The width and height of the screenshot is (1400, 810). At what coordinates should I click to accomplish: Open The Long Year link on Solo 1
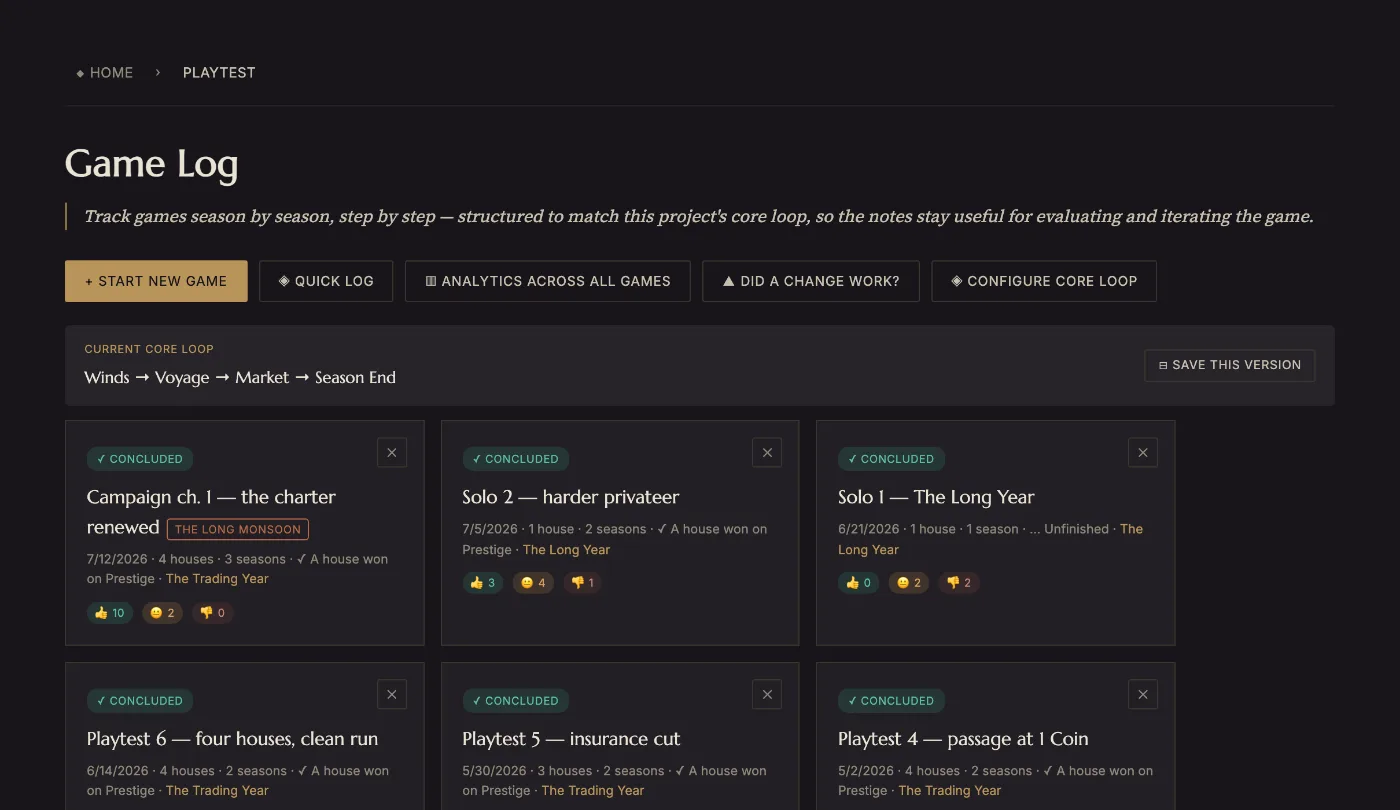(x=990, y=539)
